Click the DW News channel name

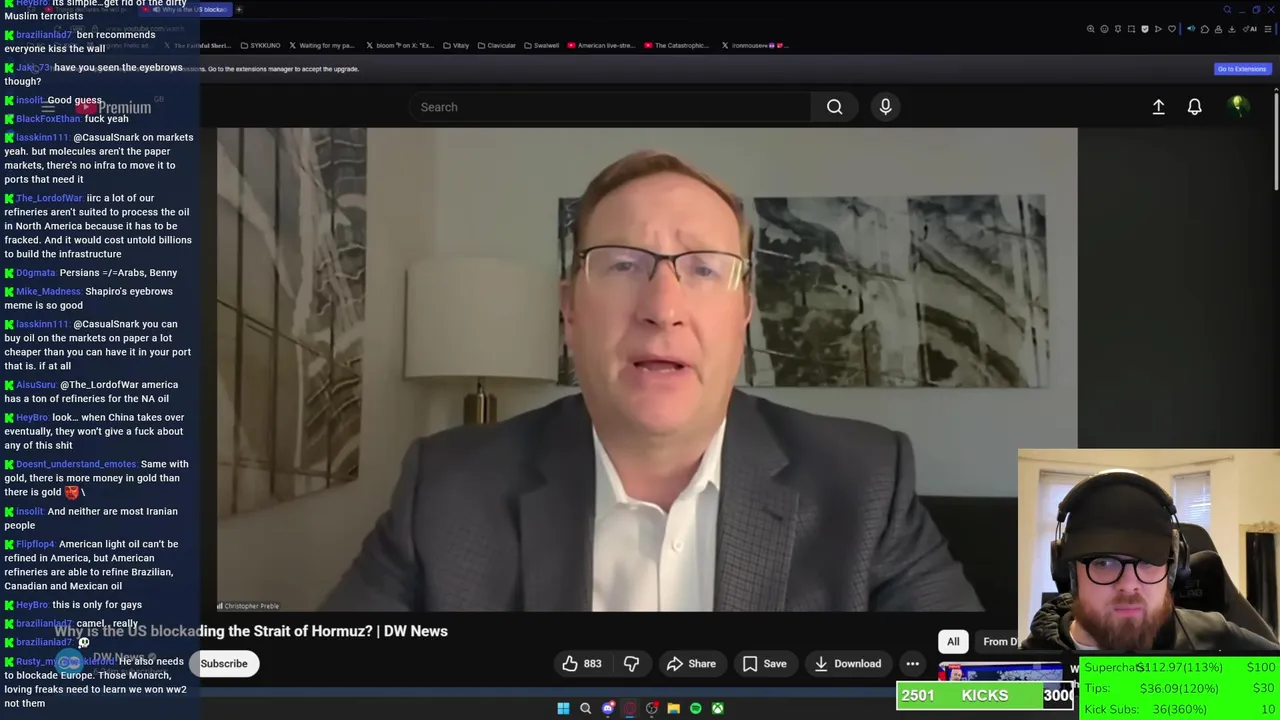tap(118, 658)
